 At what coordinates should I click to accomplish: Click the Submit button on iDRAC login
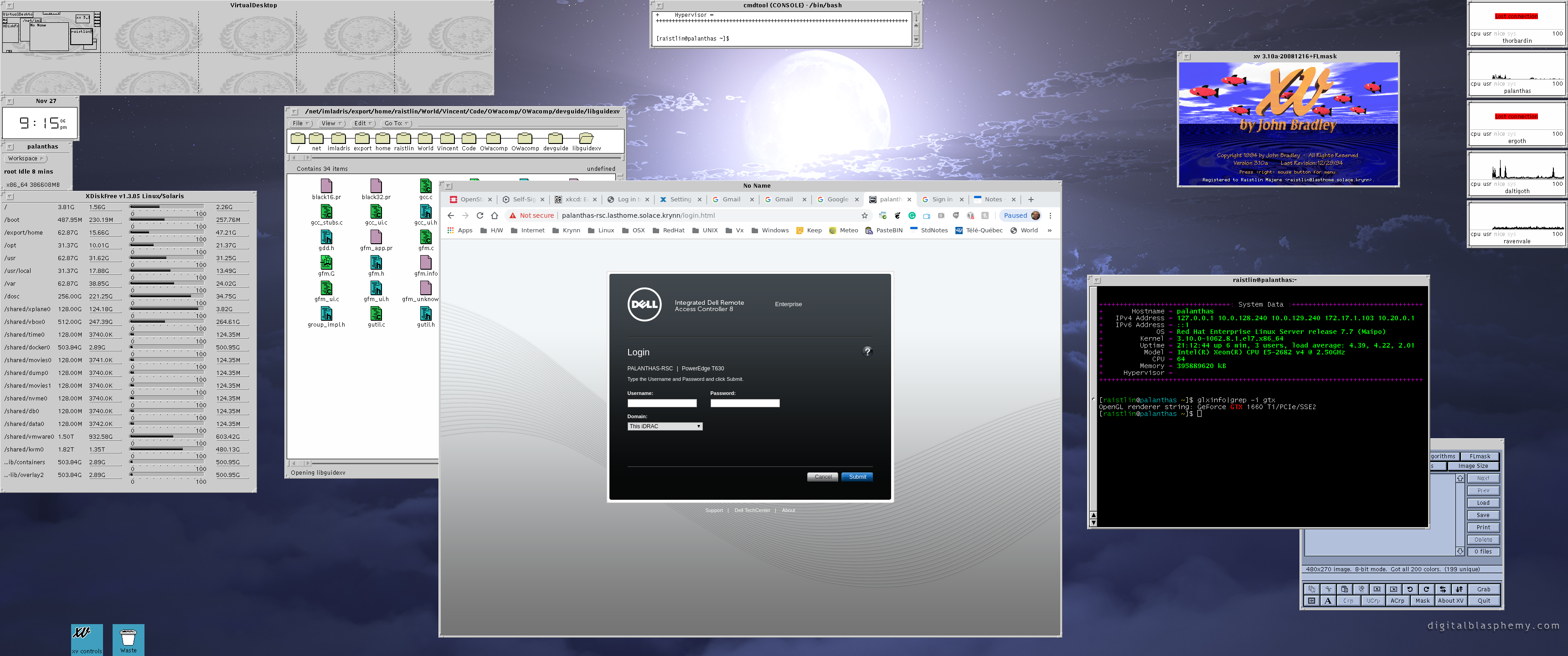(856, 477)
